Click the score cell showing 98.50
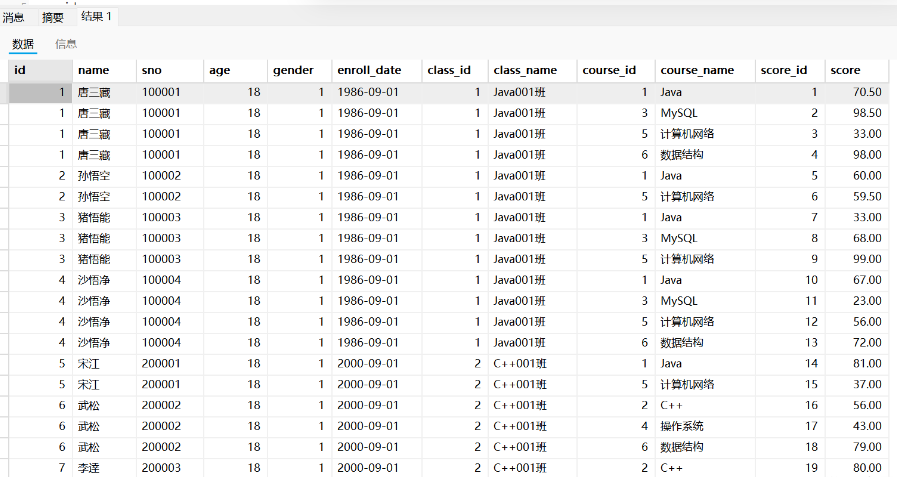 point(866,113)
